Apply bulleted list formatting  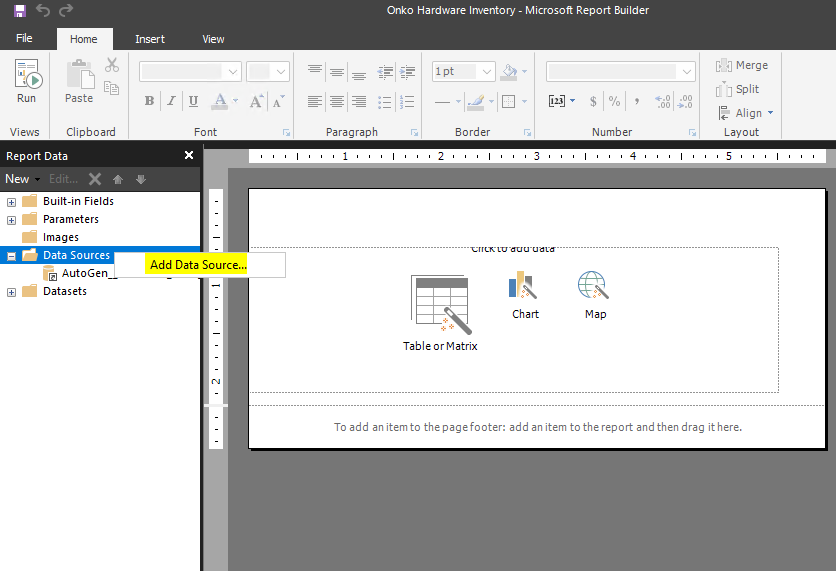385,101
